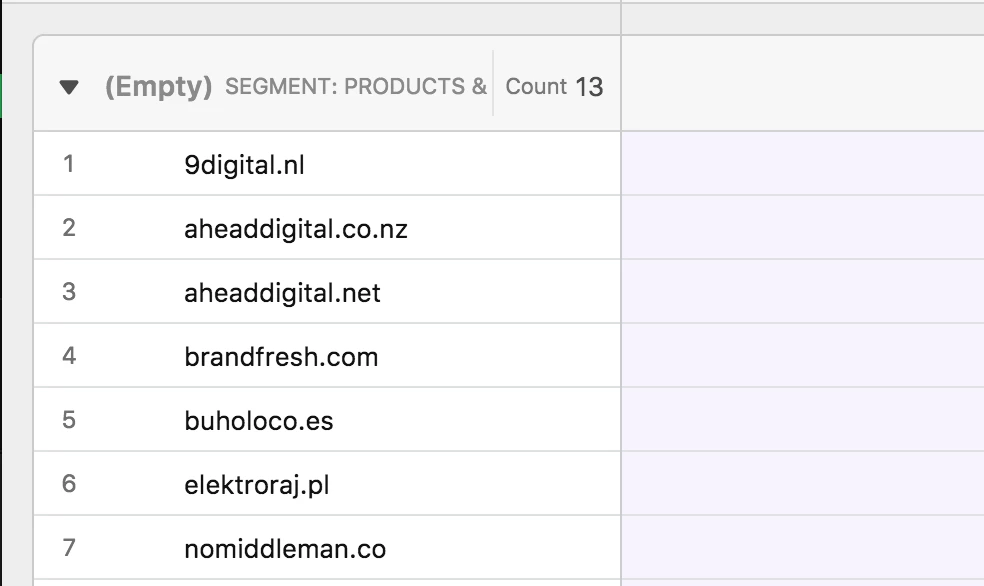Select the 9digital.nl cell
Image resolution: width=984 pixels, height=586 pixels.
click(245, 164)
